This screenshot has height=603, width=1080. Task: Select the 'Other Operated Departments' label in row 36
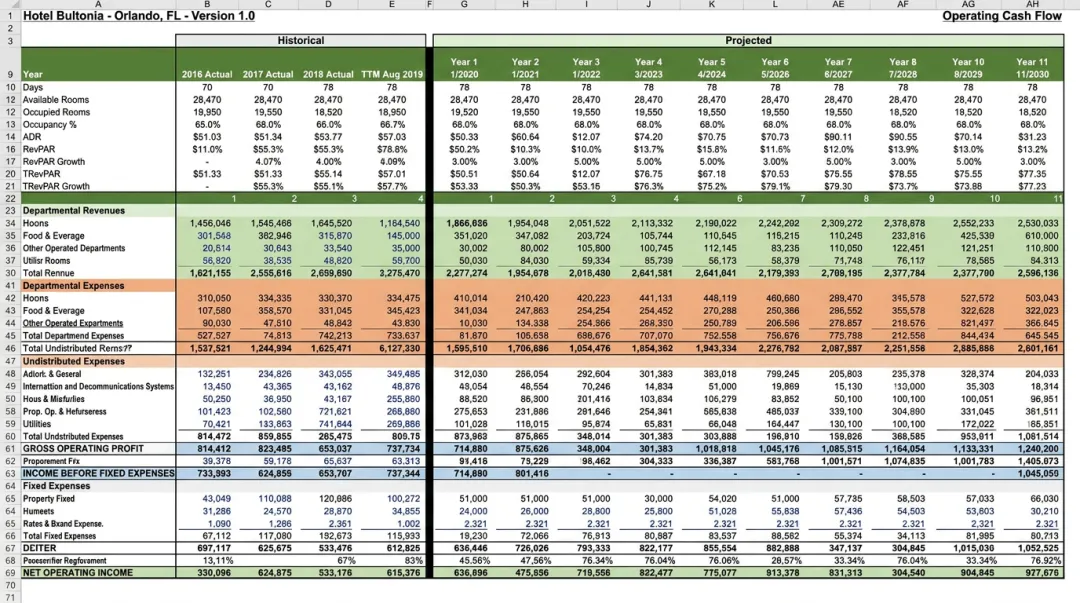pyautogui.click(x=74, y=248)
